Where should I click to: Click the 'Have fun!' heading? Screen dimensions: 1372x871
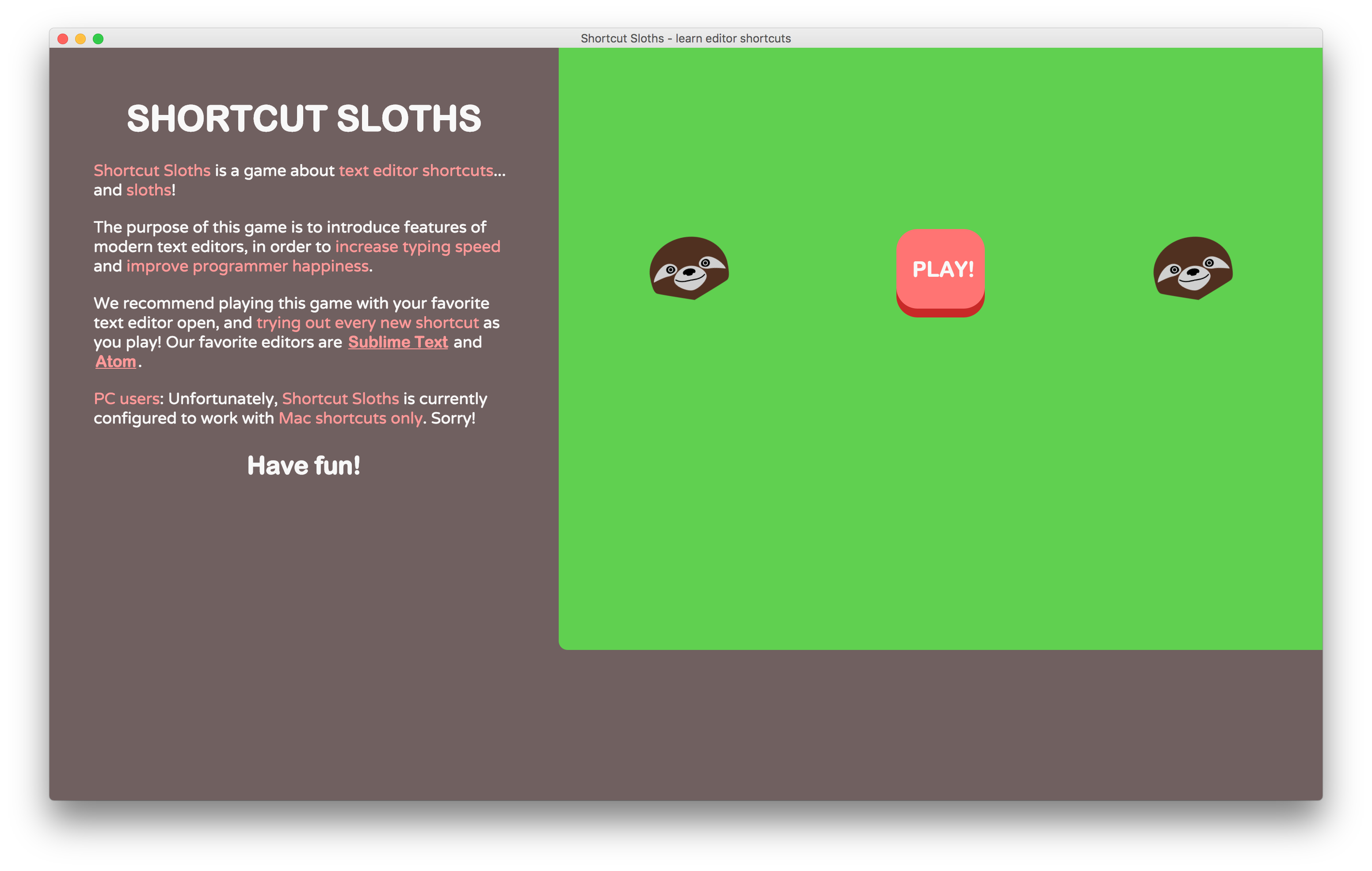point(304,466)
